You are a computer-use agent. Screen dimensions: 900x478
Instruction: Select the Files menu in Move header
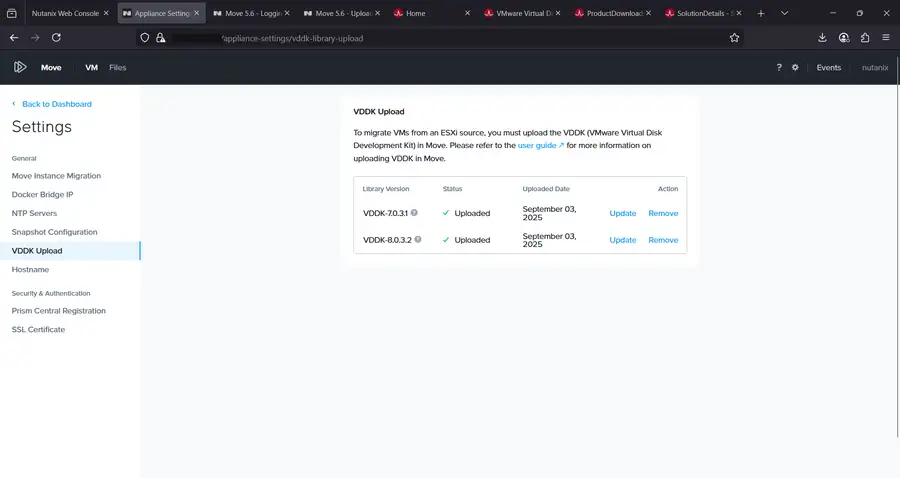coord(118,67)
